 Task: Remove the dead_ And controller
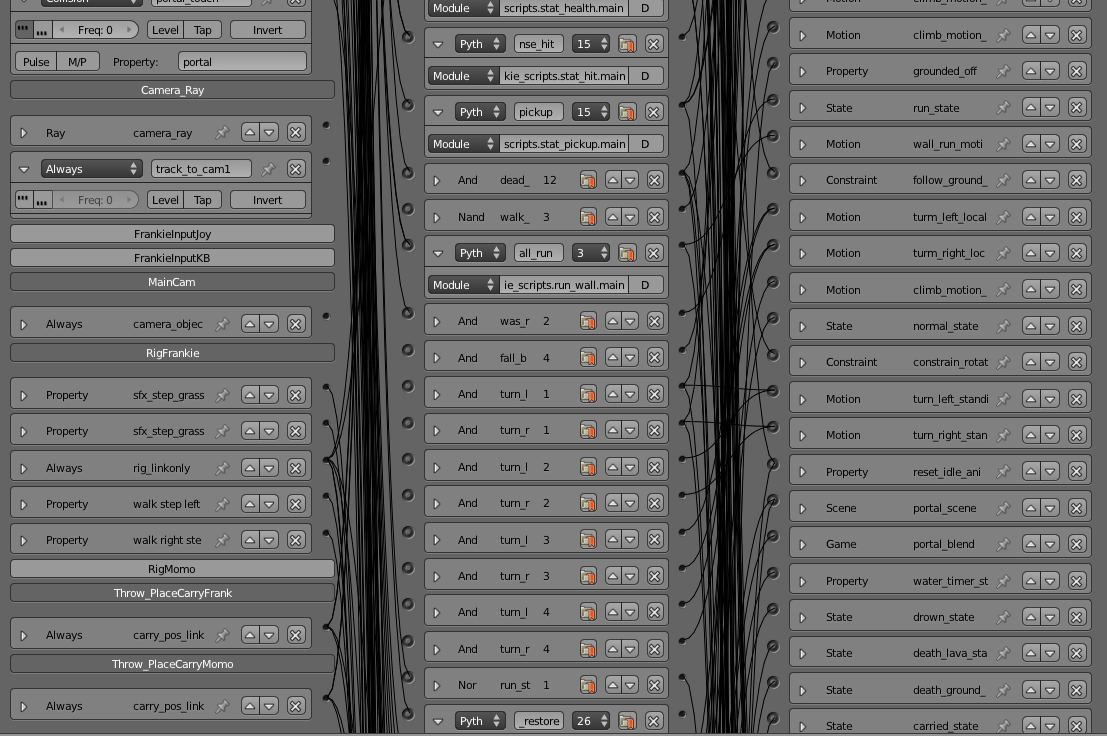(x=654, y=180)
